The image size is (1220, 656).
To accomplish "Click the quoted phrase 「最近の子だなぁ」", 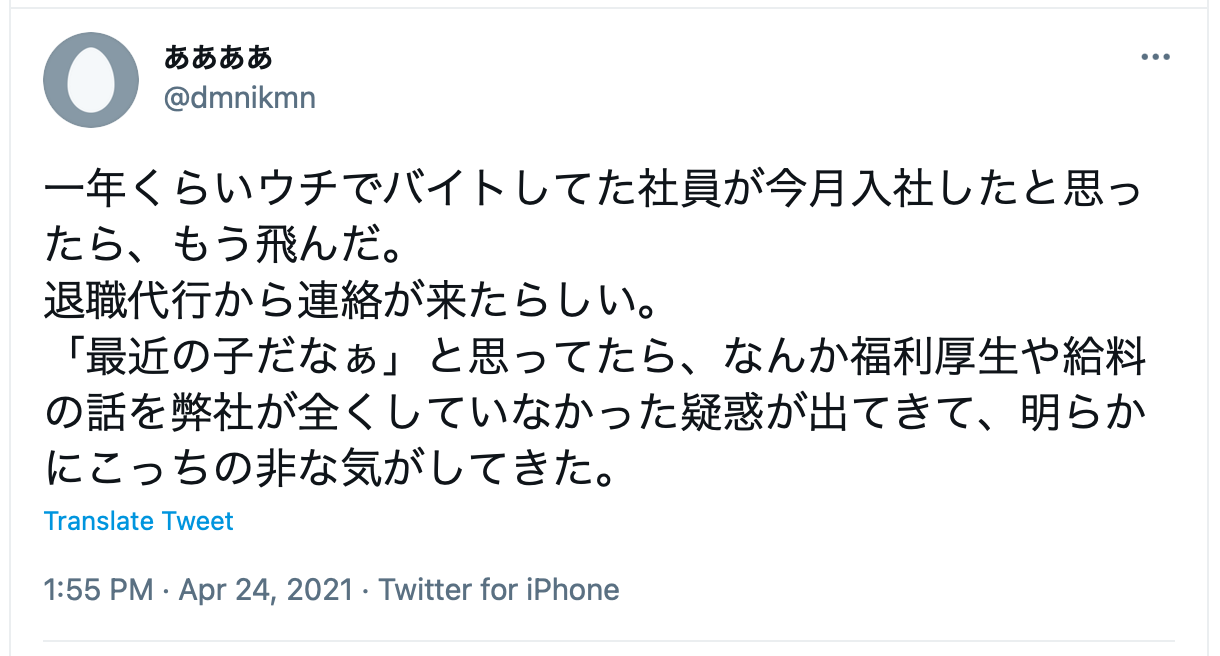I will (x=226, y=357).
